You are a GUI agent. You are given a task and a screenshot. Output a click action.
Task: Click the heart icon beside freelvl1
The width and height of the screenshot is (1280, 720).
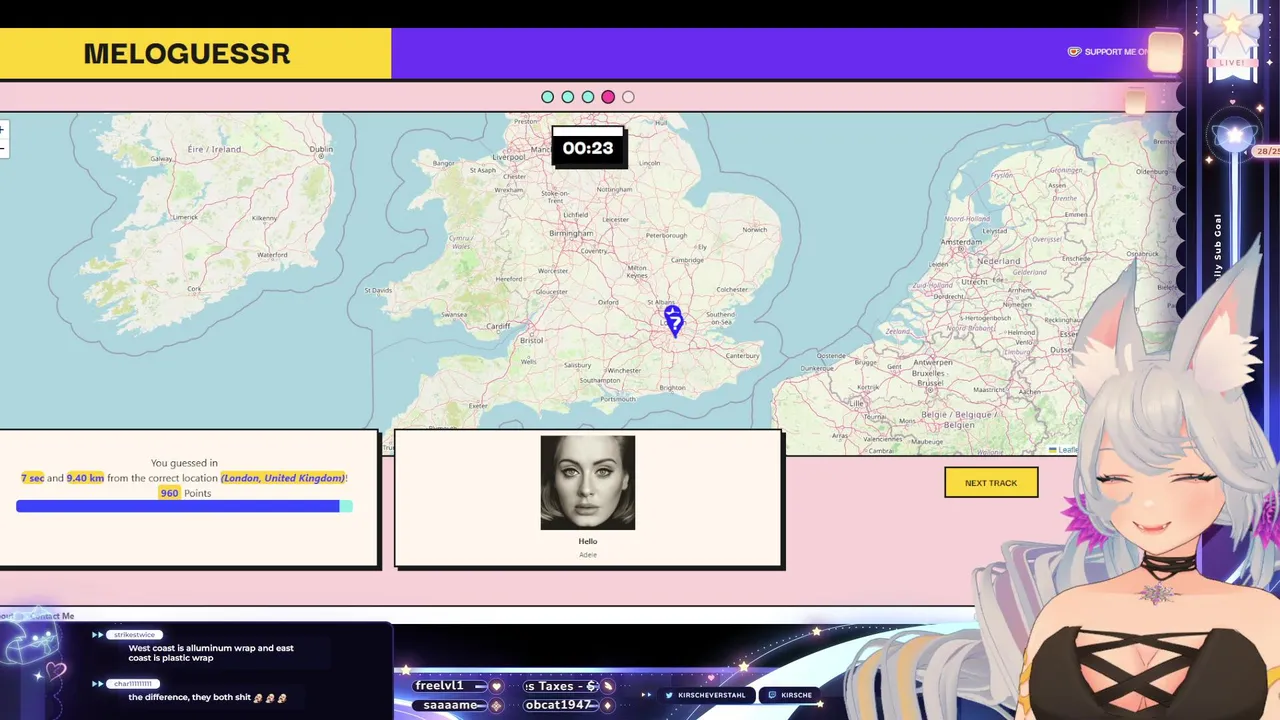click(496, 686)
